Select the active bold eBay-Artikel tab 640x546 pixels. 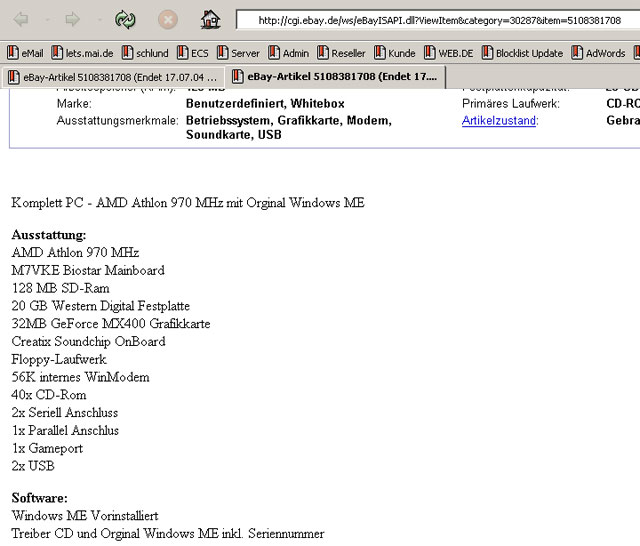pos(335,77)
